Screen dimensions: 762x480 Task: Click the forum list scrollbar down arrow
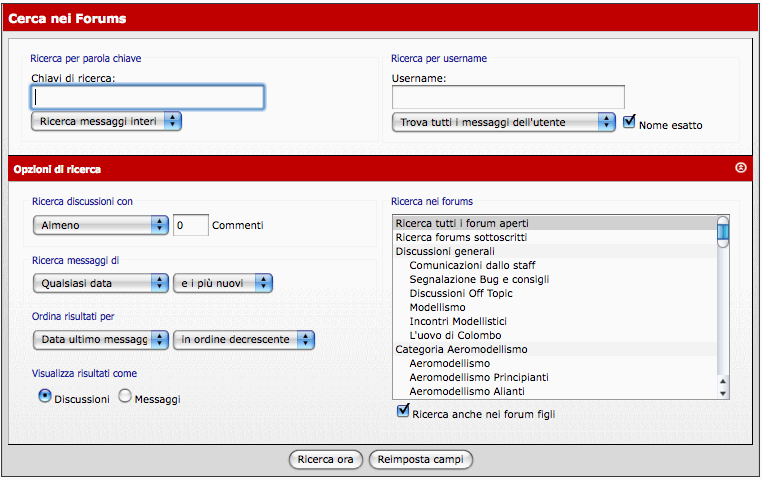click(x=723, y=391)
